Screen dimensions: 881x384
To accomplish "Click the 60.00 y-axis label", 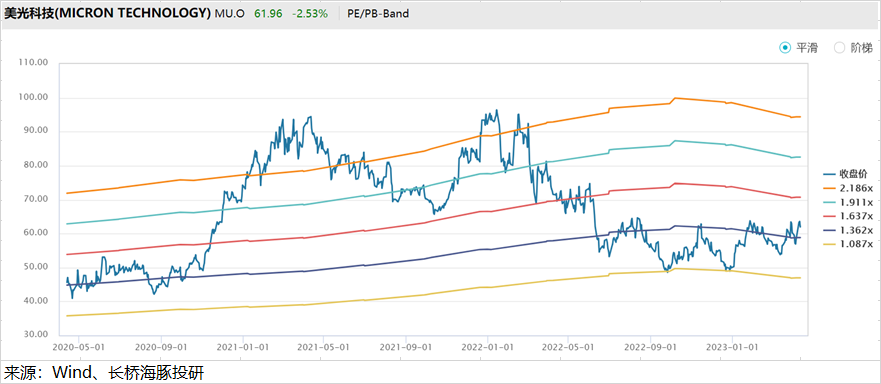I will coord(35,233).
